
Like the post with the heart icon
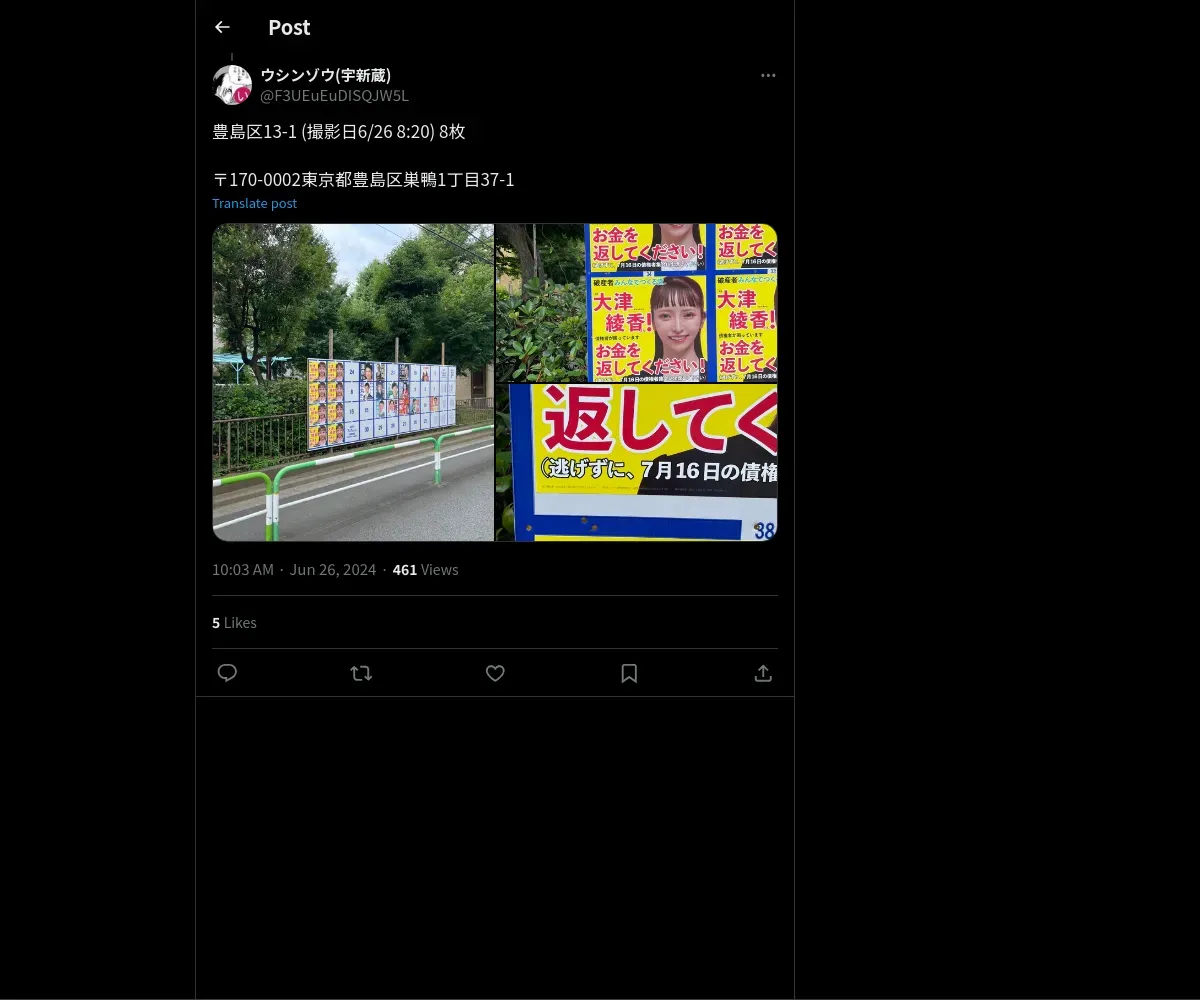click(x=495, y=673)
